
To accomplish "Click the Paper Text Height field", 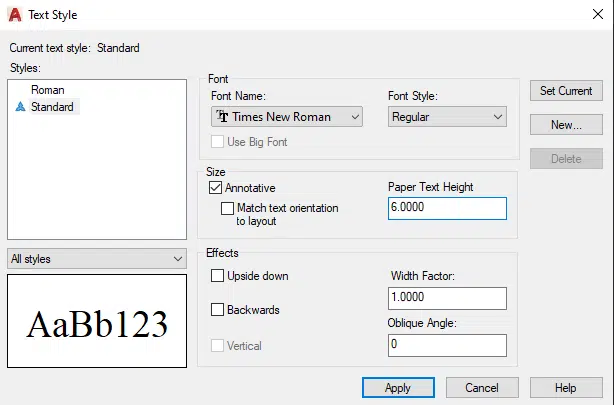I will 447,208.
